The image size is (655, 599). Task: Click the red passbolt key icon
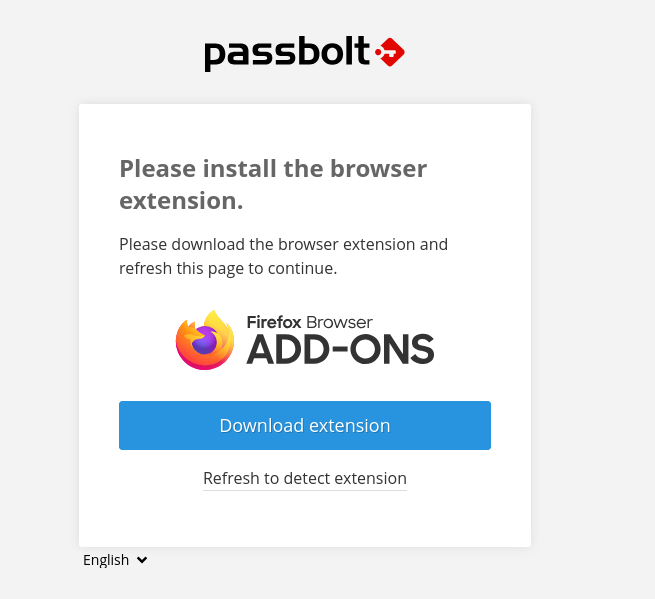tap(389, 51)
